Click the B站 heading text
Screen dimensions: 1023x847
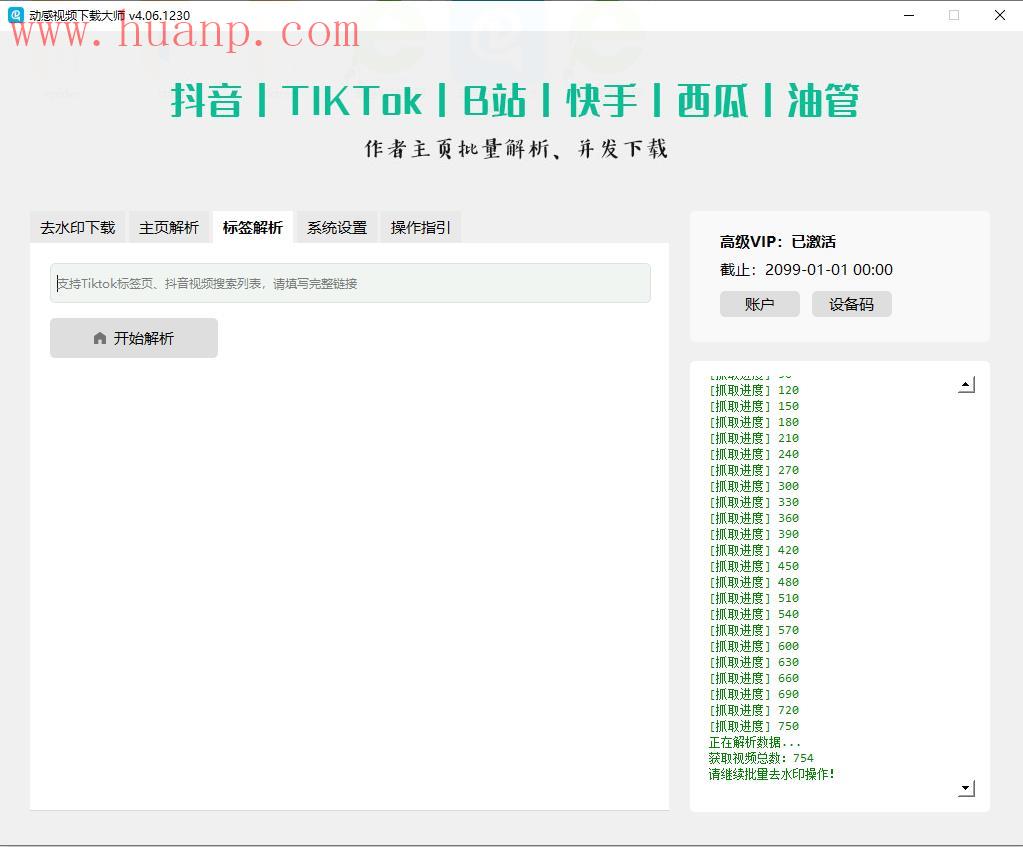[x=494, y=100]
